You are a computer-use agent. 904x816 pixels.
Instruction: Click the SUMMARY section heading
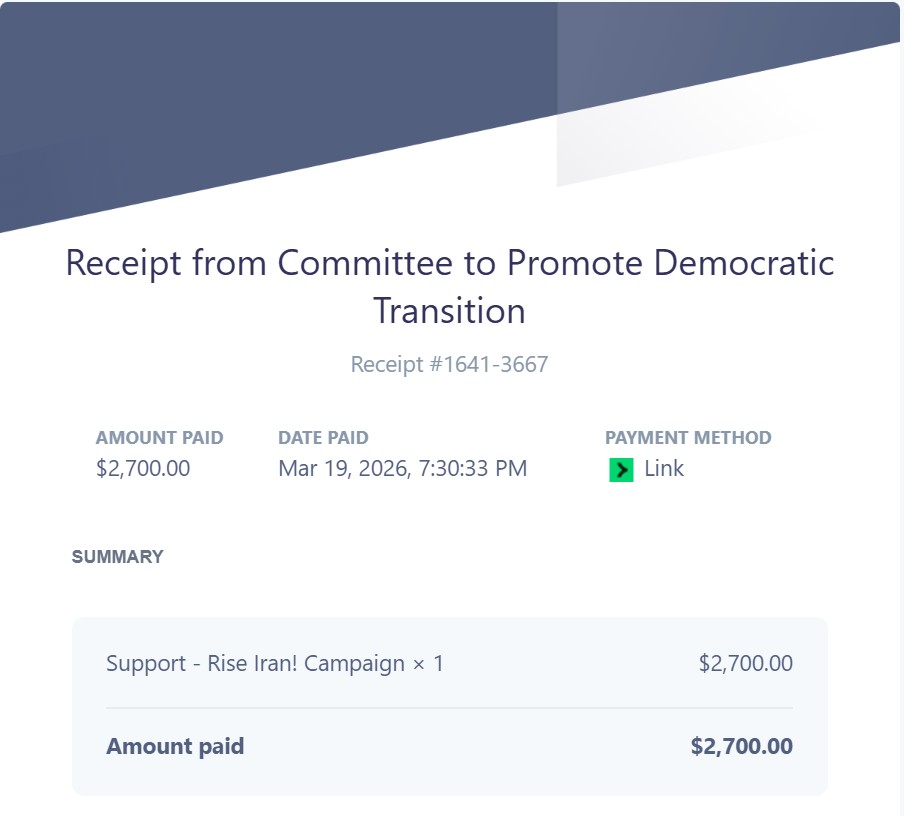point(118,556)
